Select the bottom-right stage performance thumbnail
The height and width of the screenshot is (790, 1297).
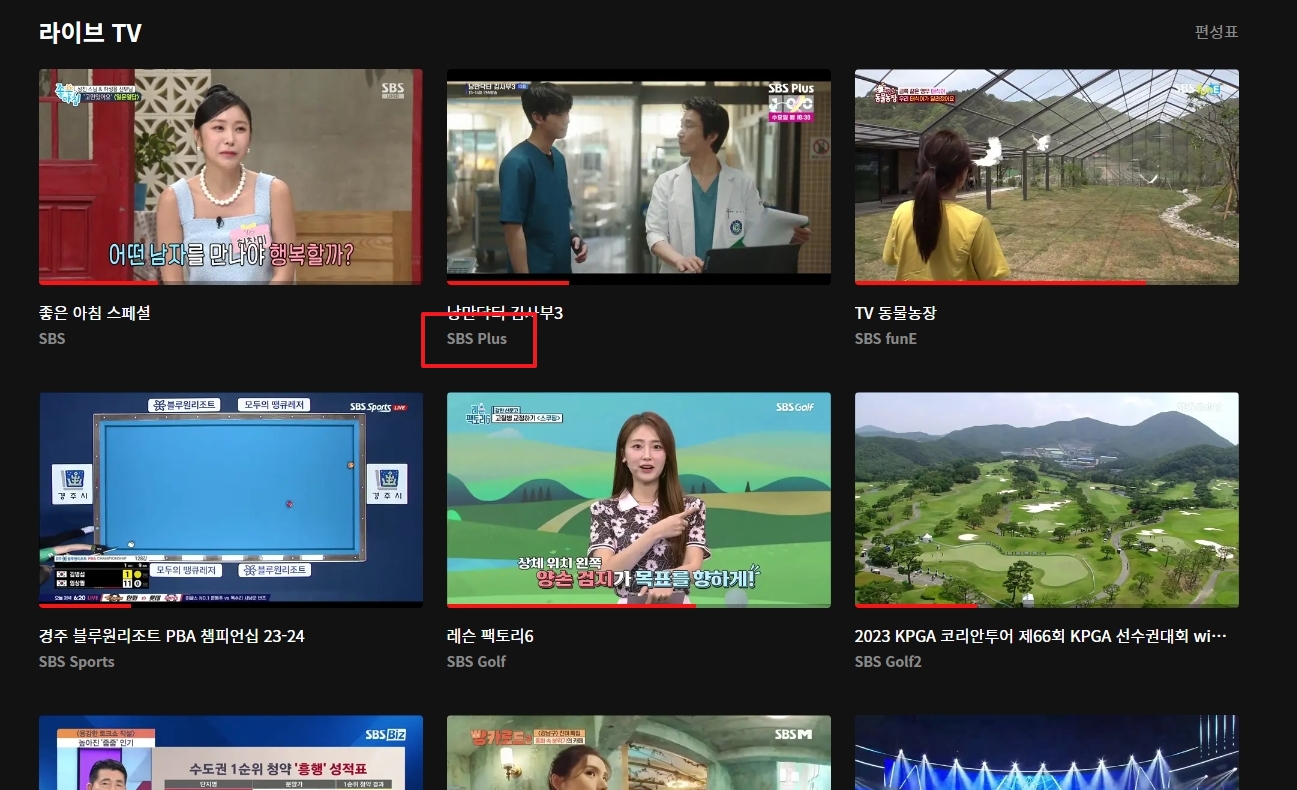pyautogui.click(x=1046, y=760)
